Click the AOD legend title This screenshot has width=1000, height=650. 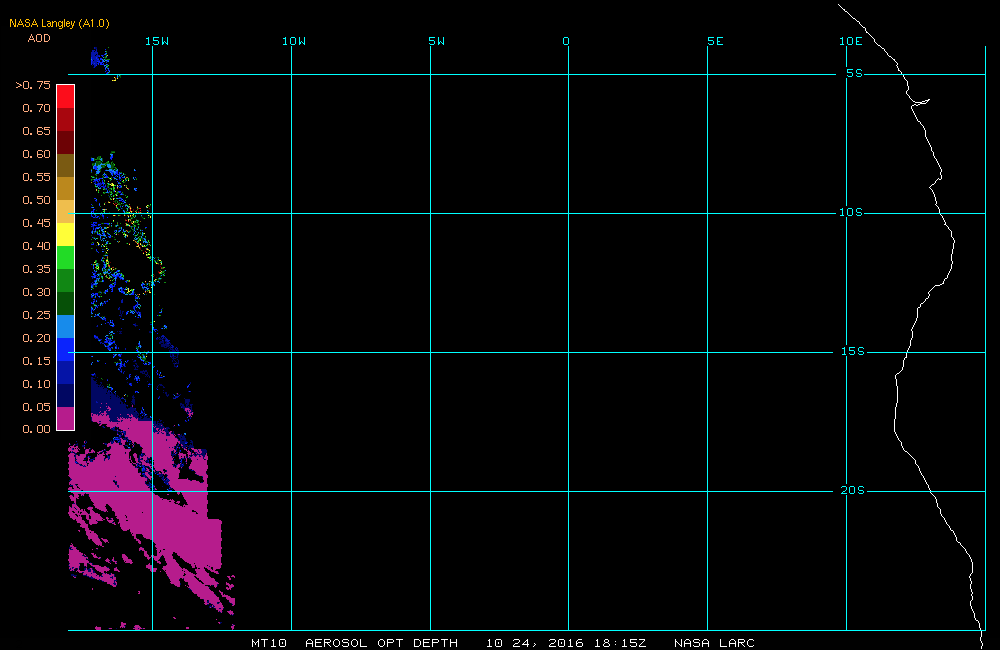[x=39, y=38]
